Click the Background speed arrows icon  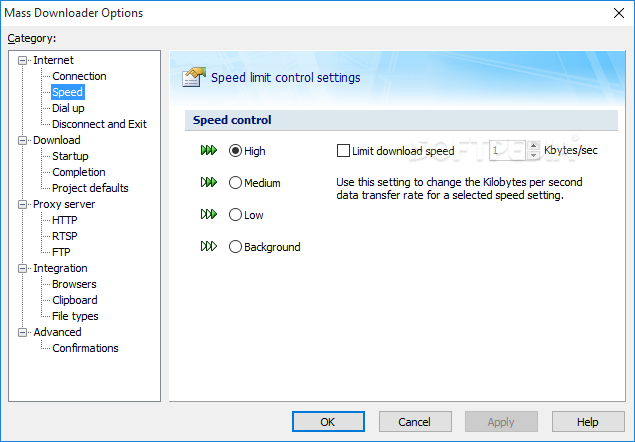[x=208, y=246]
